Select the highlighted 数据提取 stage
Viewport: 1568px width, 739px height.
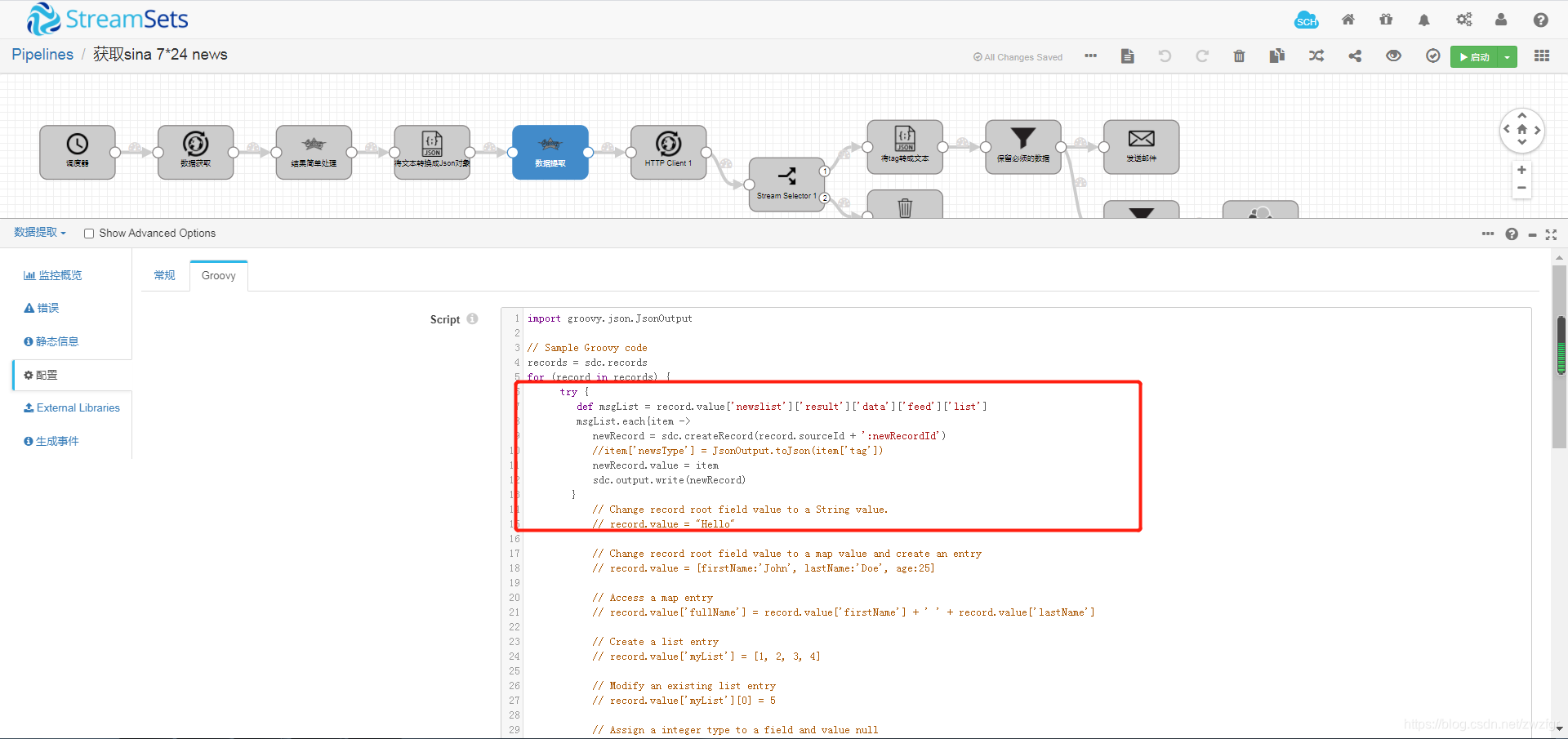(550, 152)
